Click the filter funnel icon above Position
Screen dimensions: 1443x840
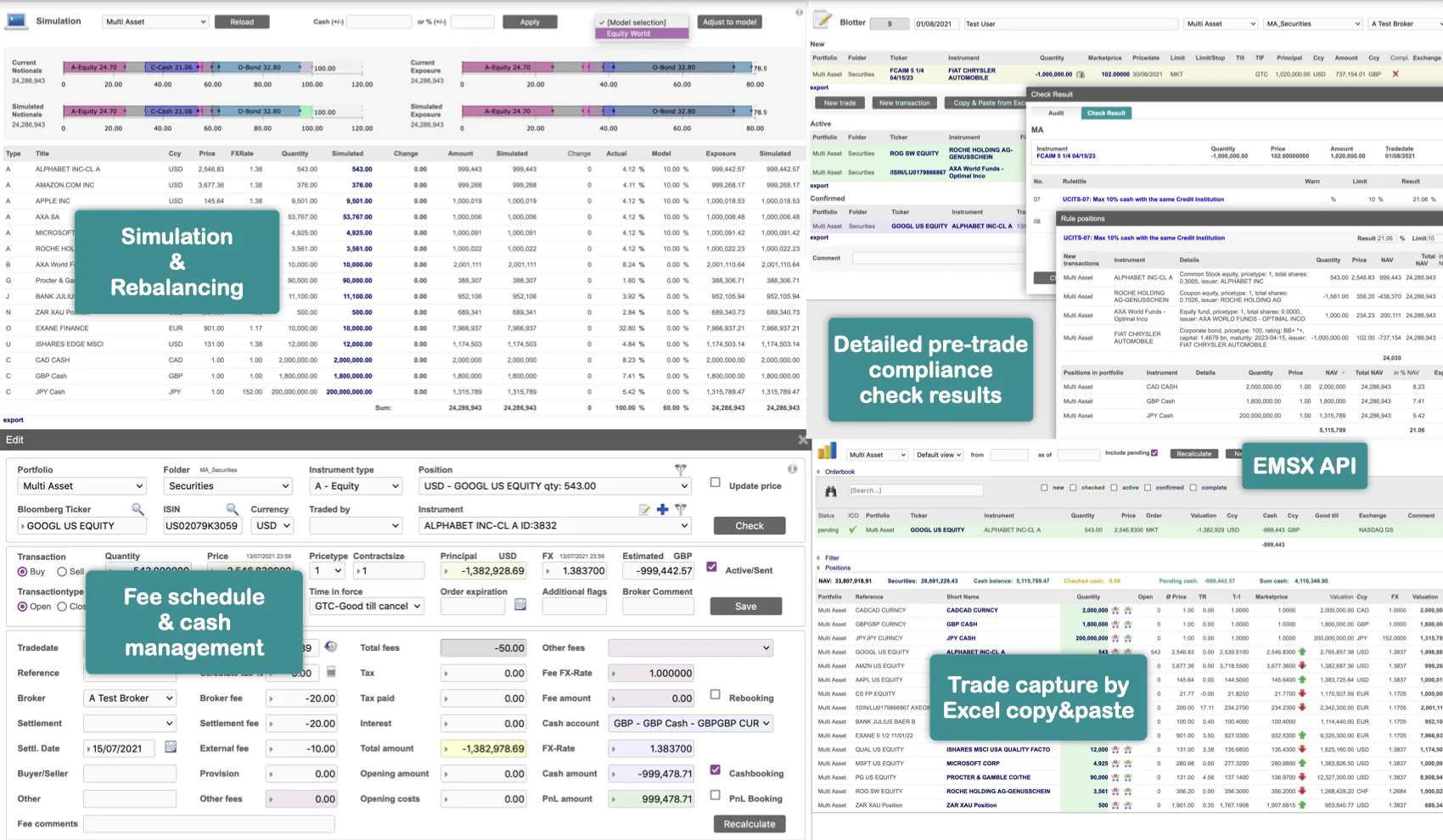coord(680,469)
